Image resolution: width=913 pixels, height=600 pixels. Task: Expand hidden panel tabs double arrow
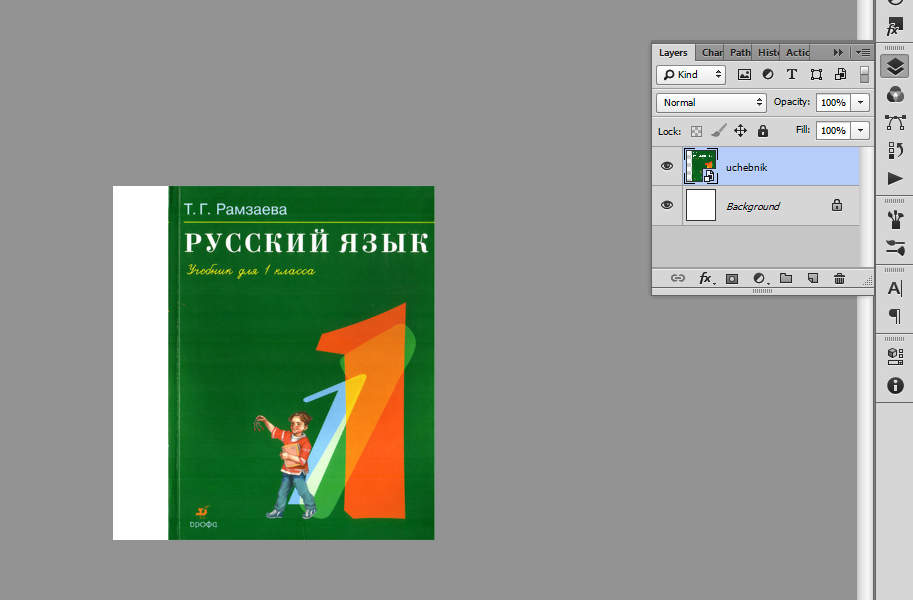click(838, 52)
